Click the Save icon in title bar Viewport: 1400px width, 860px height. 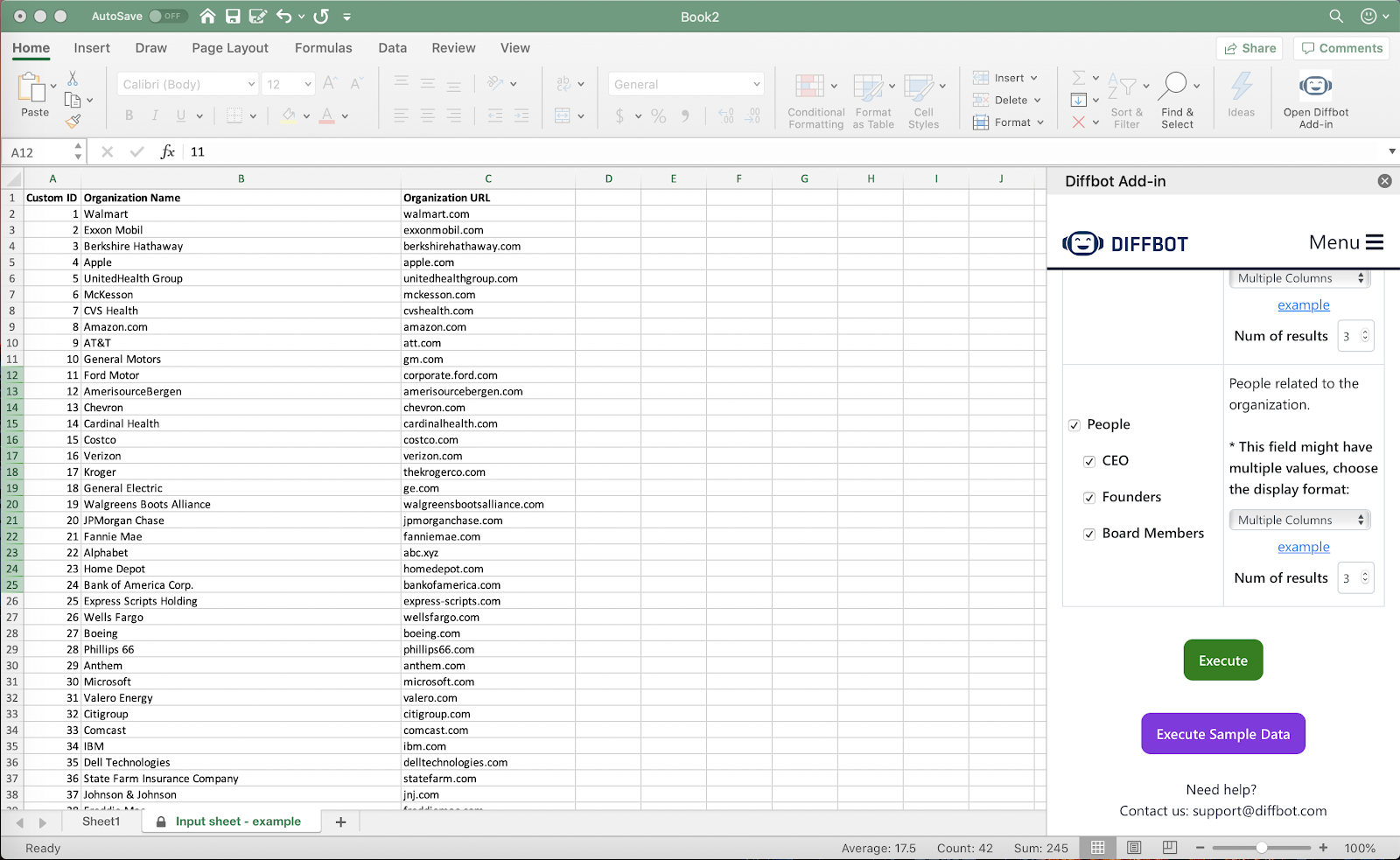coord(233,16)
